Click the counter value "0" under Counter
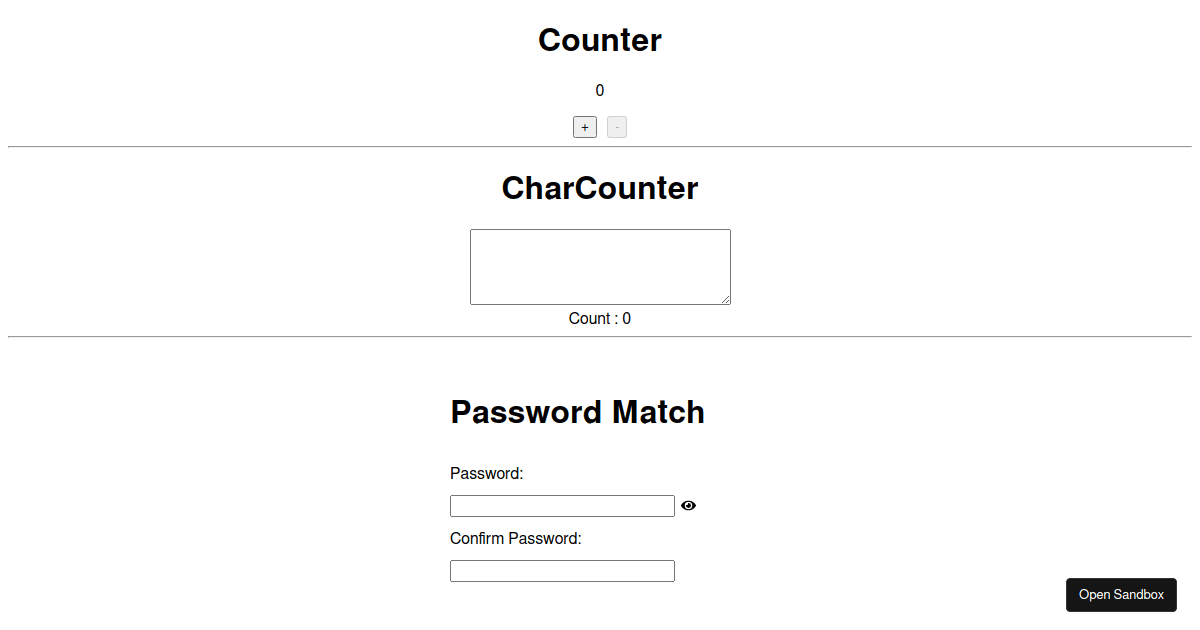 [x=600, y=91]
